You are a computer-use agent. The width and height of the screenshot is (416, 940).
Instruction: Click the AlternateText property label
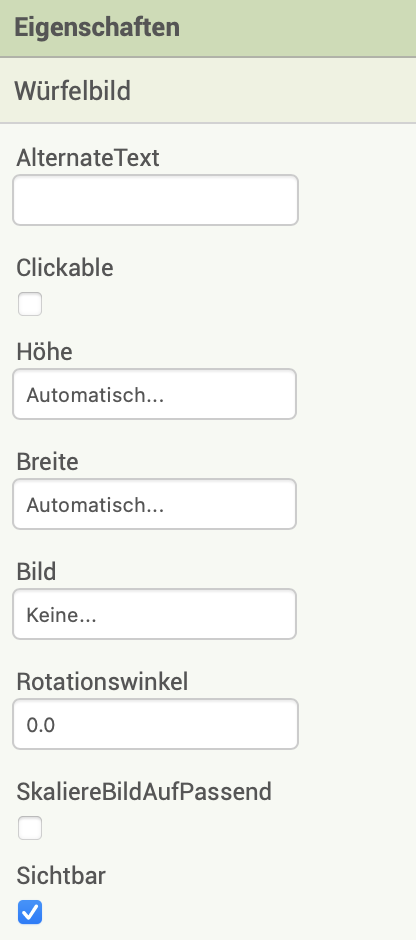click(88, 158)
